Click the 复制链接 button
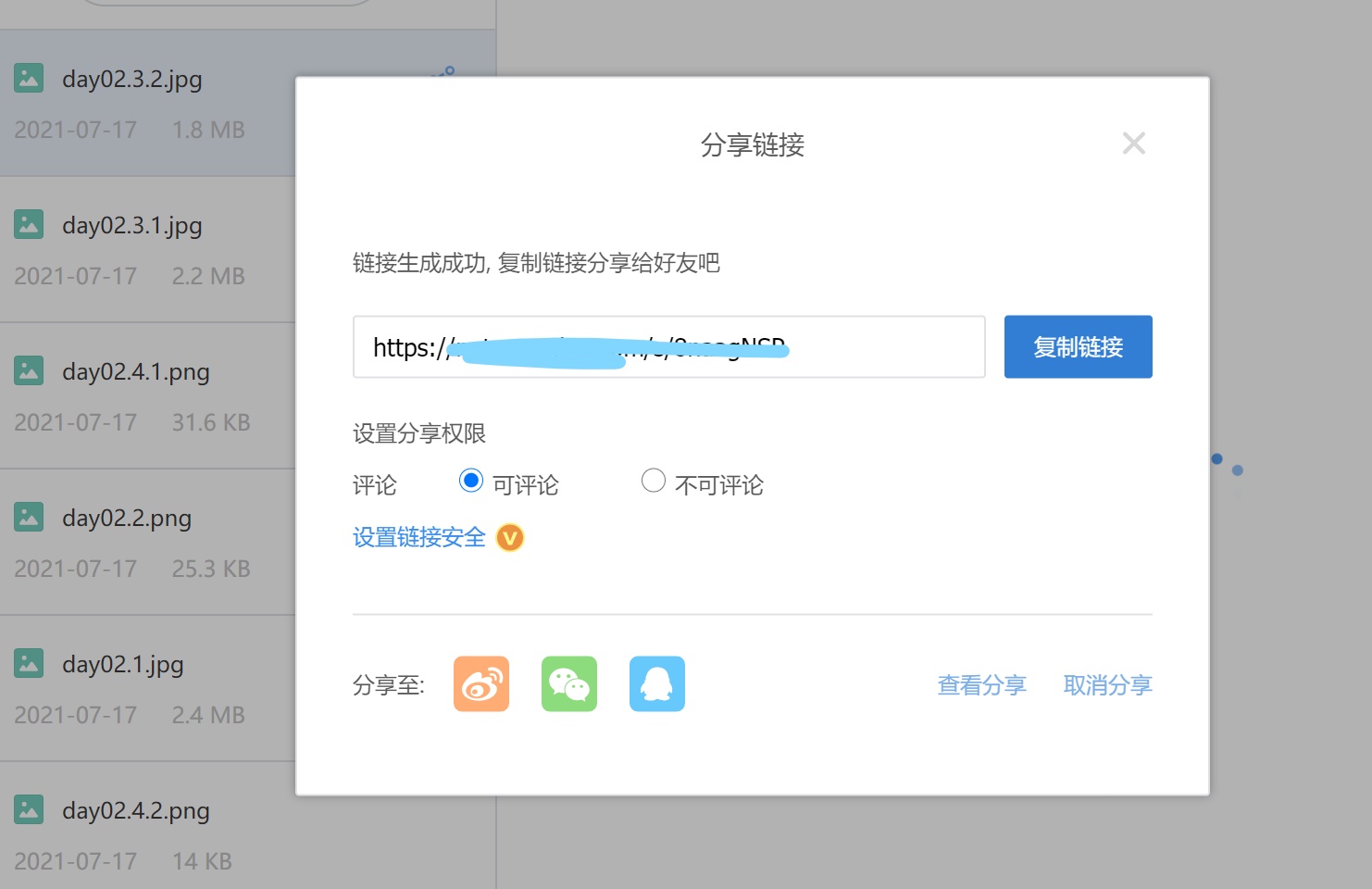This screenshot has height=889, width=1372. pyautogui.click(x=1079, y=346)
